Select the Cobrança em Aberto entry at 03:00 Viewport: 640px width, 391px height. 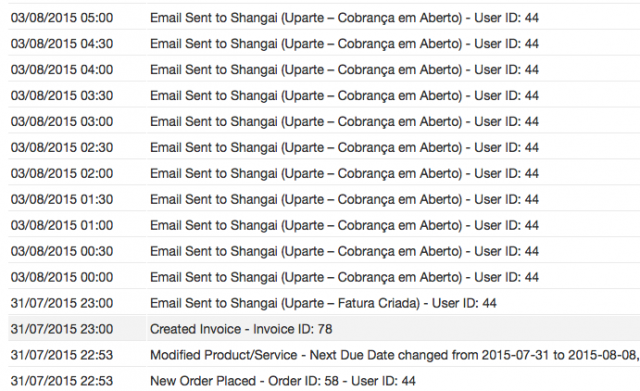[x=344, y=122]
